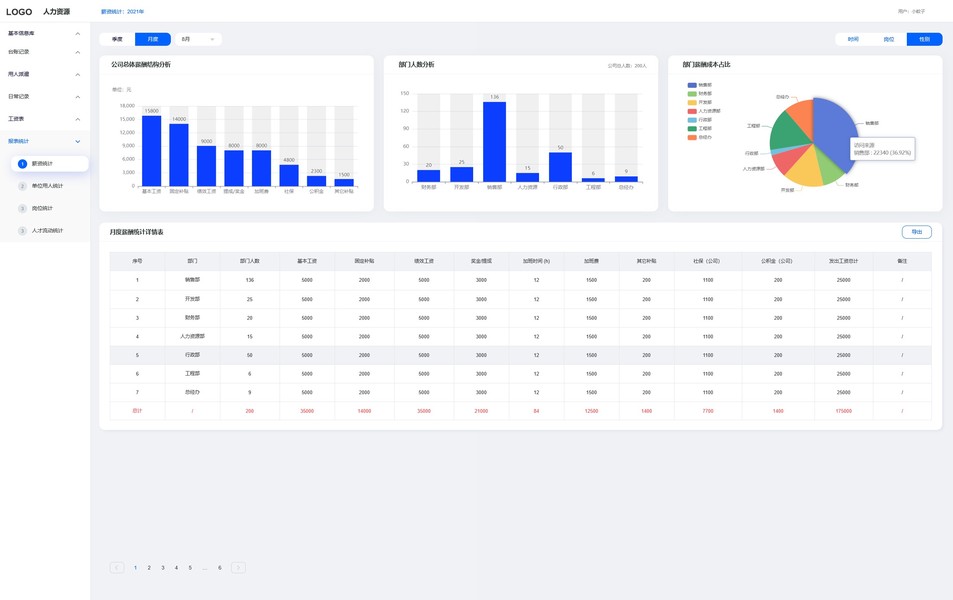The width and height of the screenshot is (953, 600).
Task: Click the 基本工资 column header
Action: tap(307, 261)
